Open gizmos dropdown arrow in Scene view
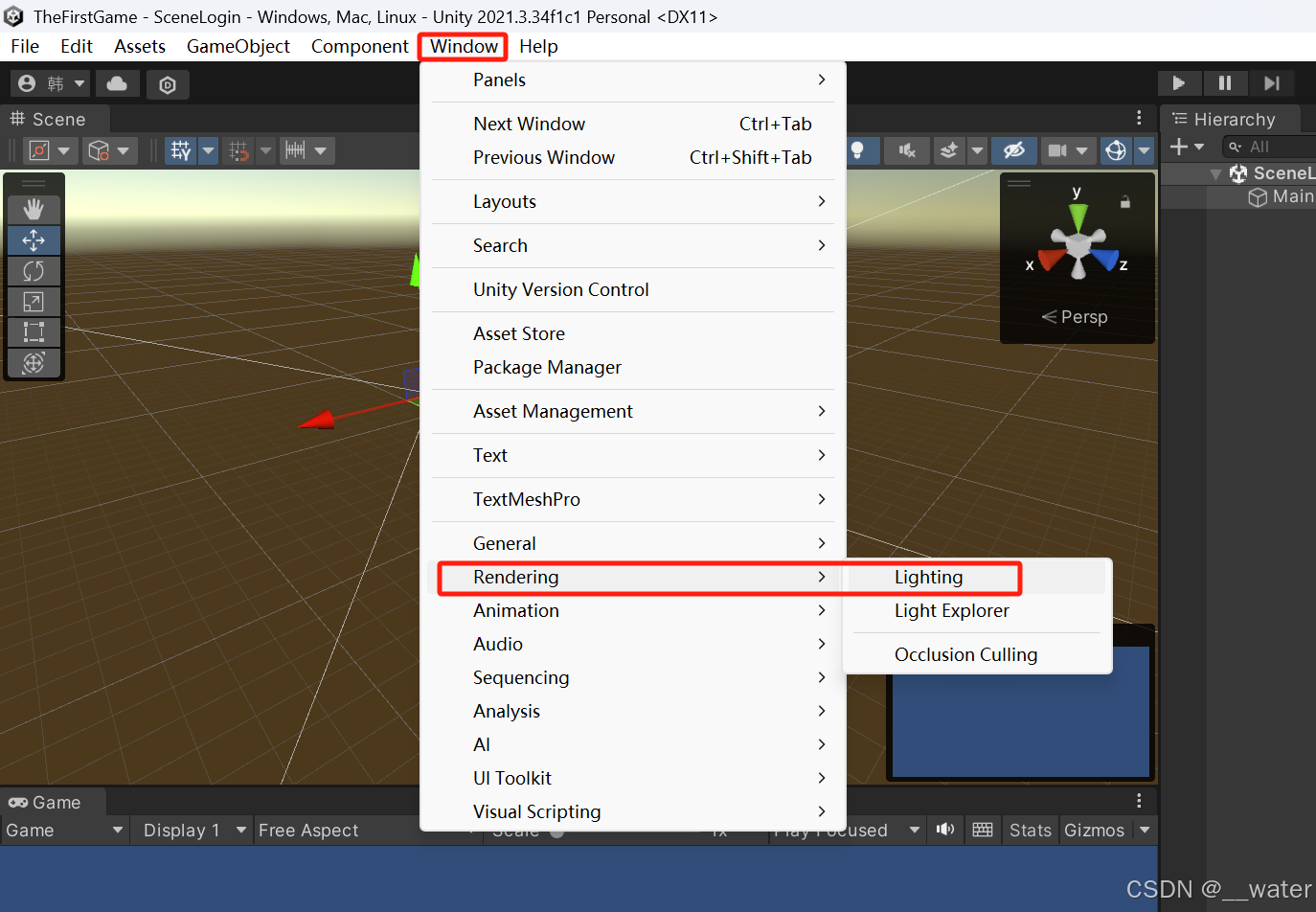 tap(1144, 150)
